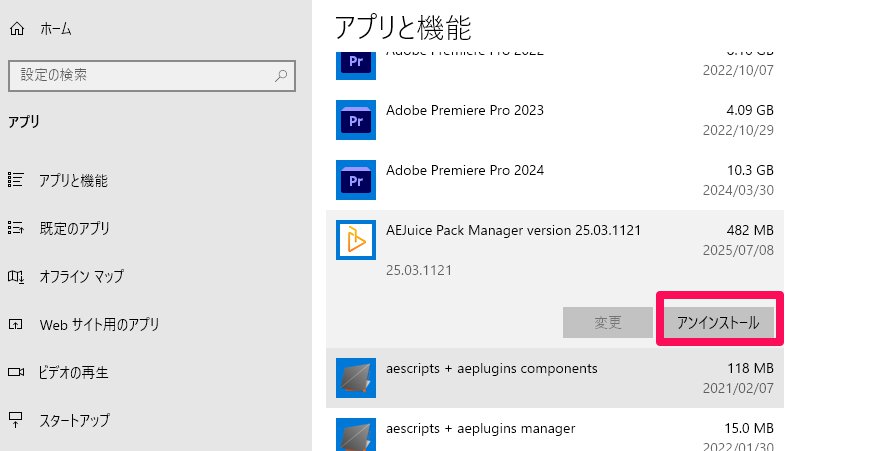Click the 既定のアプリ sidebar icon

[x=16, y=228]
